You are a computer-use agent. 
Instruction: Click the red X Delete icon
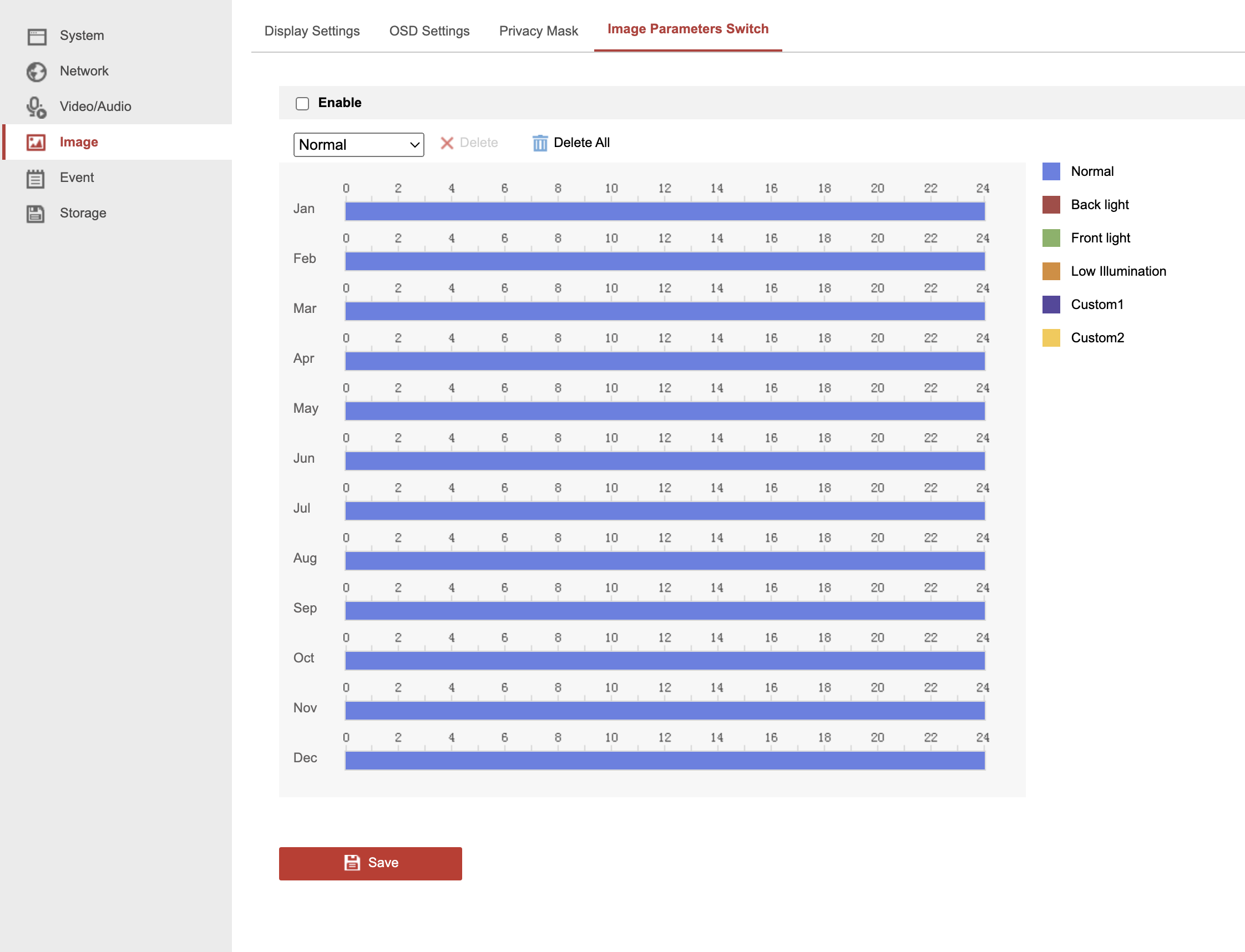point(447,143)
